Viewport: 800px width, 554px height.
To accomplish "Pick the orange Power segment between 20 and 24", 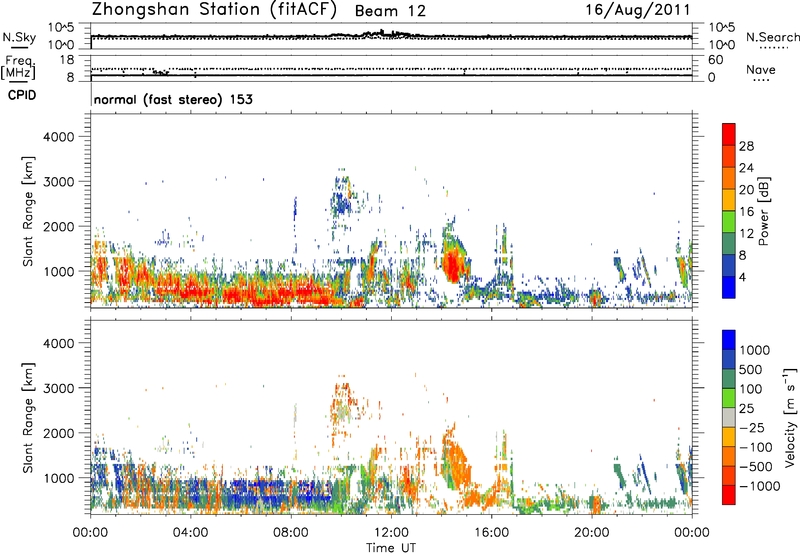I will pos(729,178).
